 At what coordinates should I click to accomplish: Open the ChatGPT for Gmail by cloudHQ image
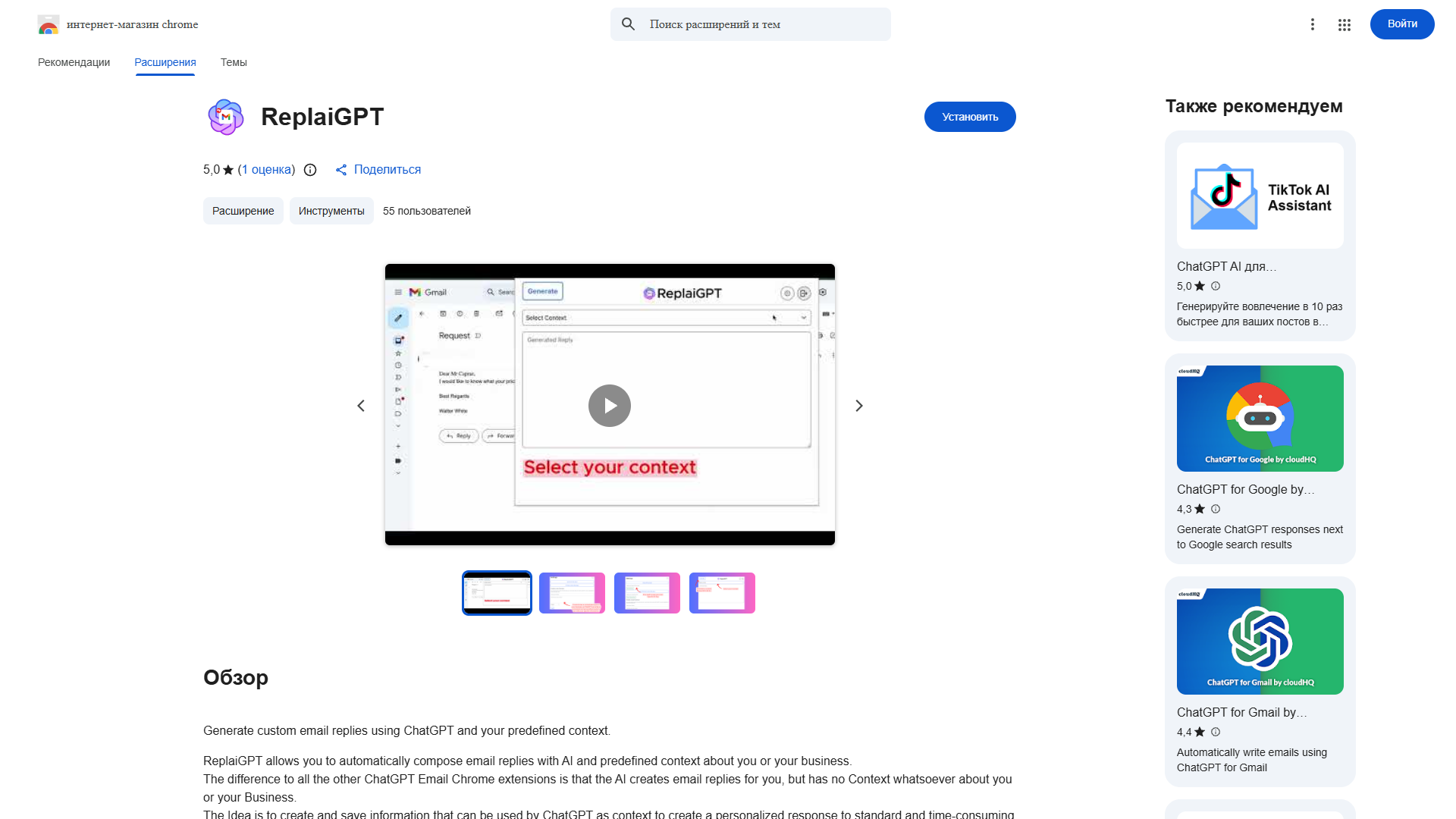coord(1260,642)
